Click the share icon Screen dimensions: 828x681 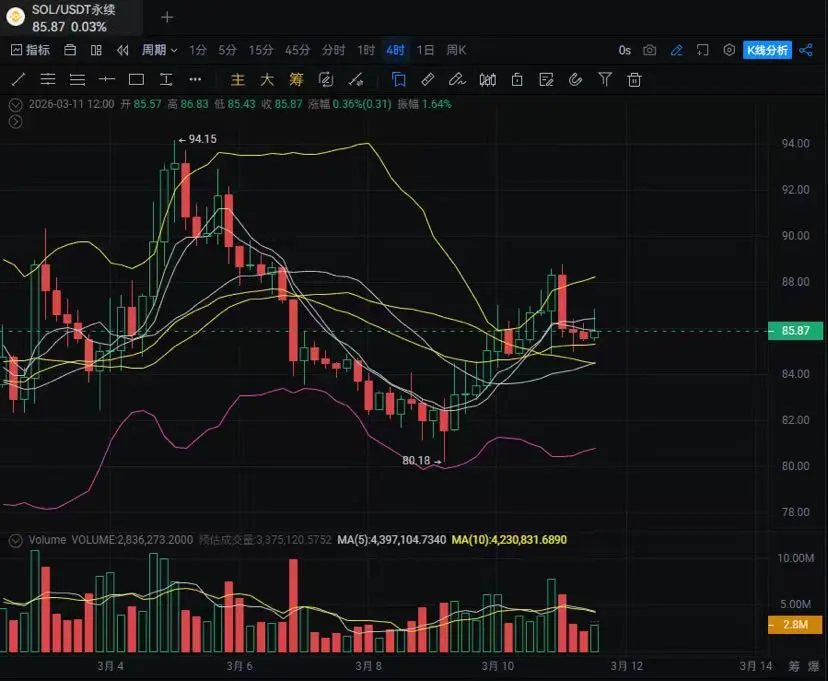click(x=806, y=50)
